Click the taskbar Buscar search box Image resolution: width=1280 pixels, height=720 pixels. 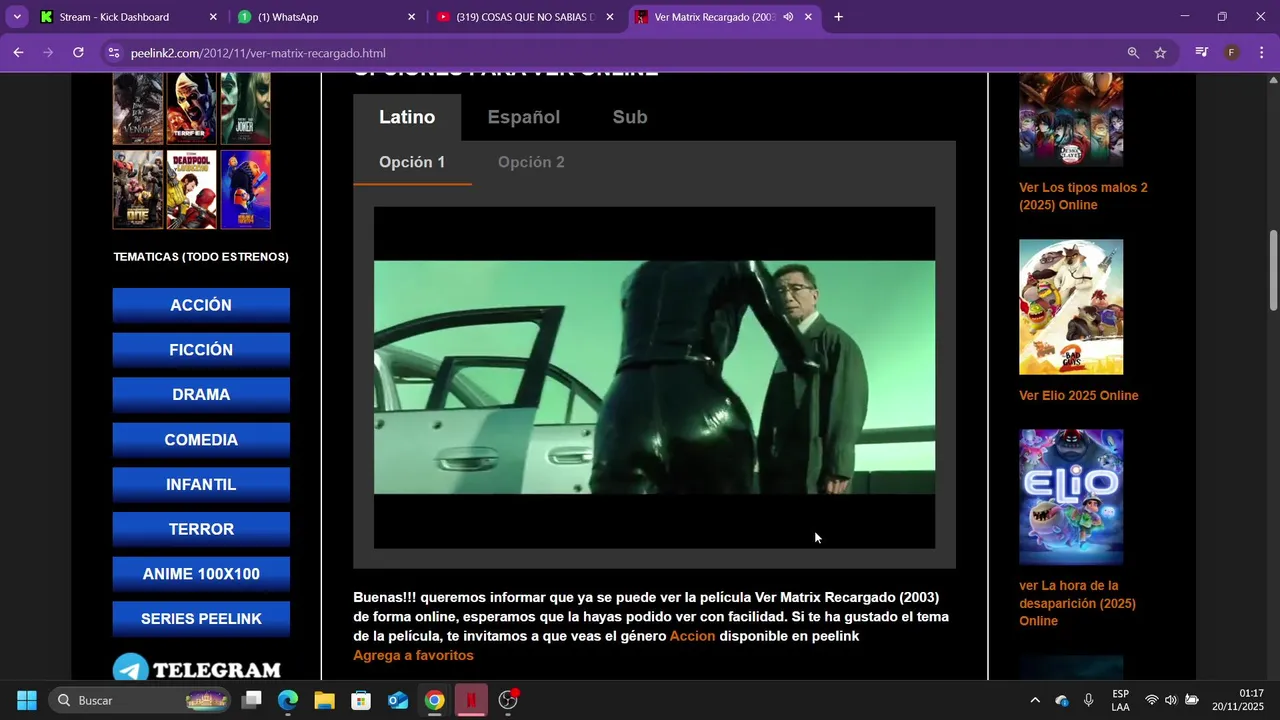[140, 700]
